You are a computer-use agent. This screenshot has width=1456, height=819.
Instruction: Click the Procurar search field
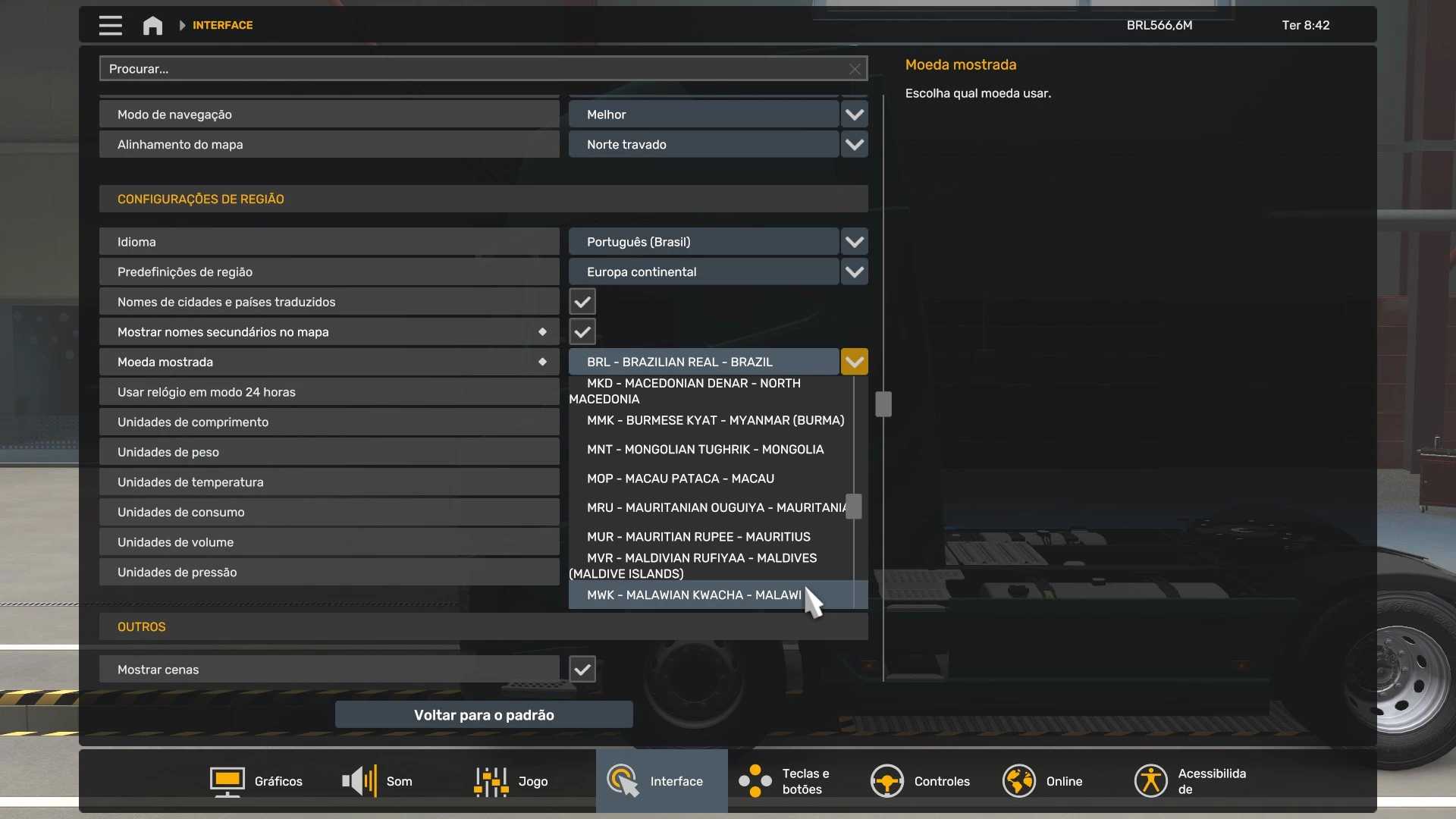470,69
